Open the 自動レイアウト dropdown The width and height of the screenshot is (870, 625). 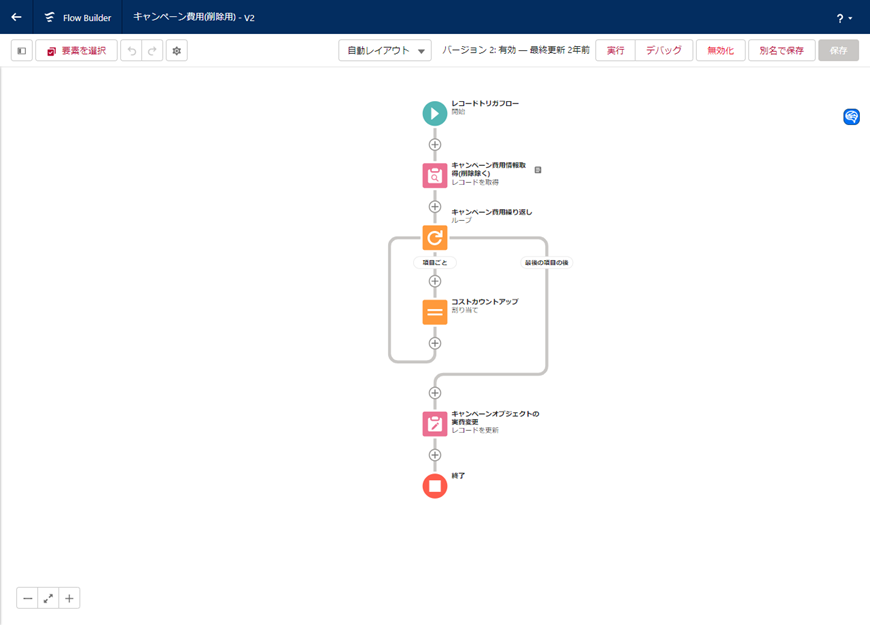385,51
